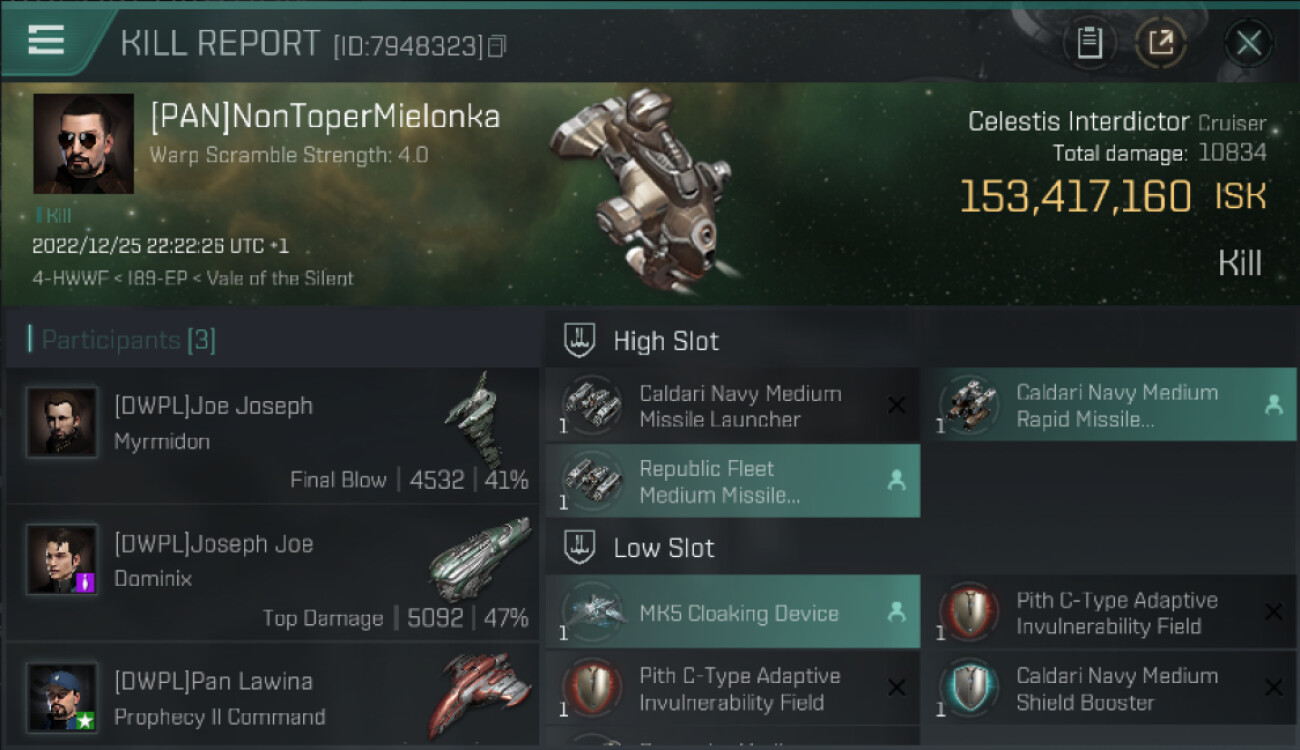Screen dimensions: 1300x750
Task: Click the High Slot section header
Action: click(x=666, y=341)
